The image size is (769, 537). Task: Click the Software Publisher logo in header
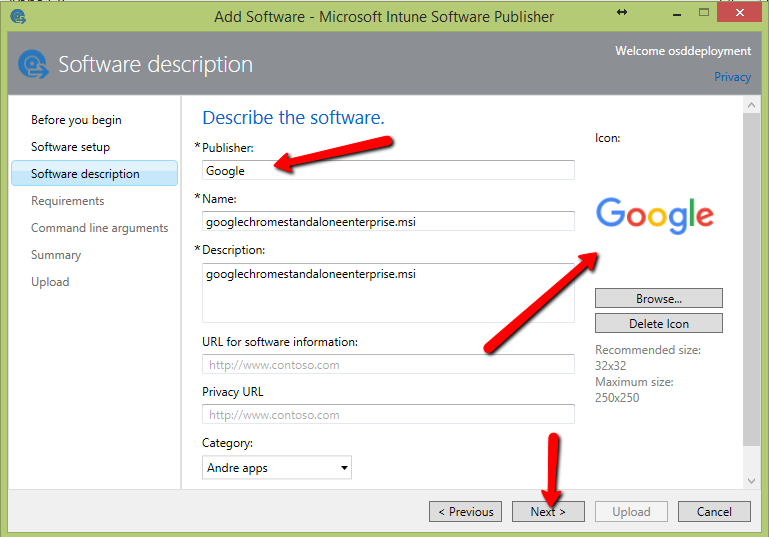point(33,65)
